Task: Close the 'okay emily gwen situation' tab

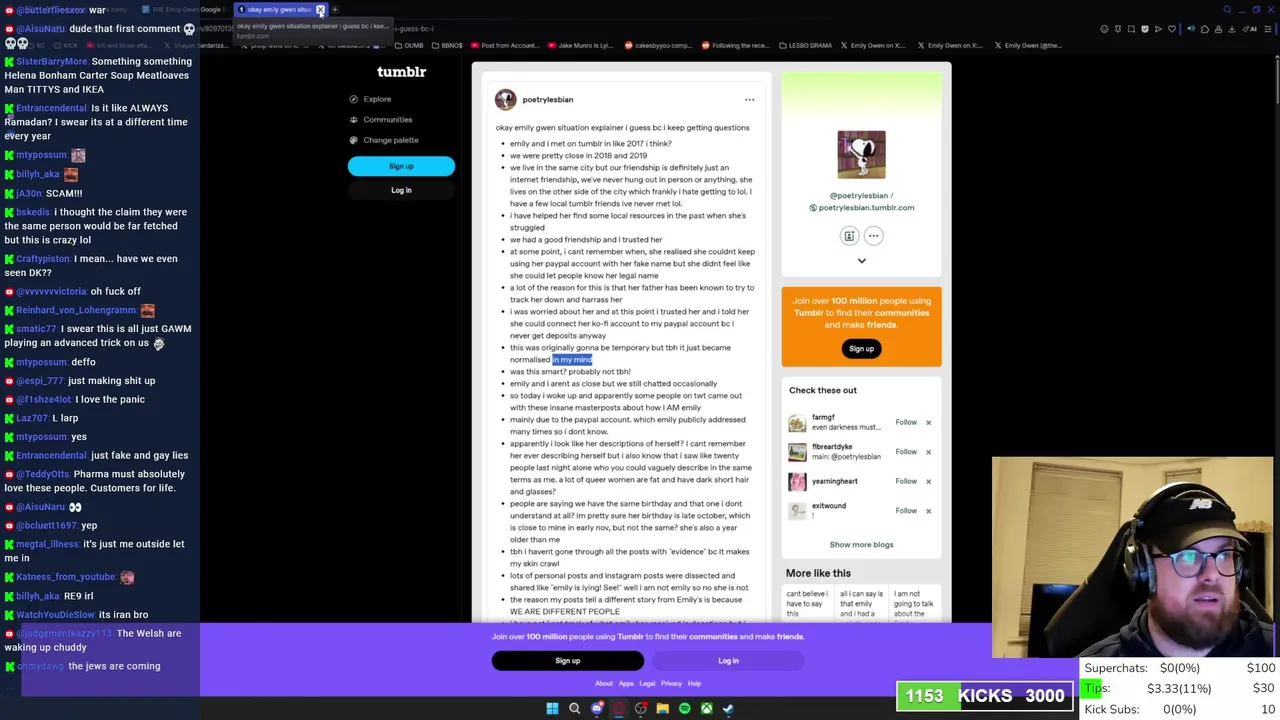Action: pos(320,10)
